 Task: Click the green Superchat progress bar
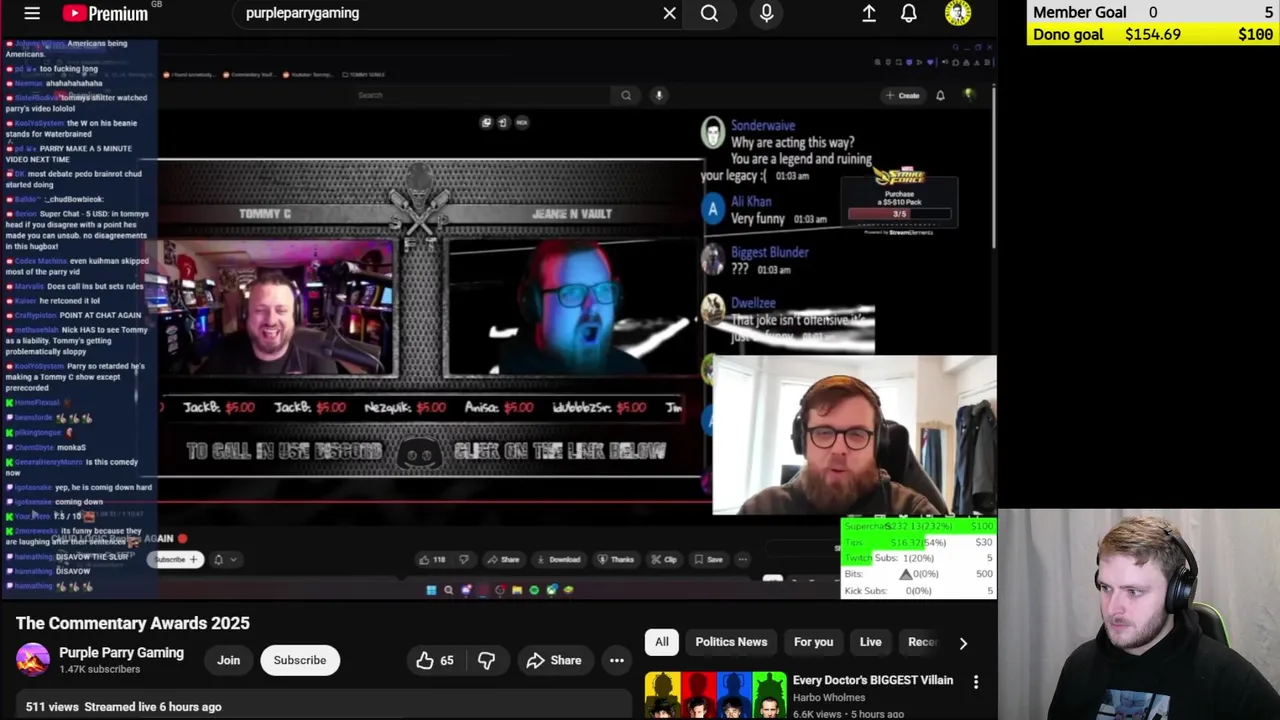coord(919,526)
